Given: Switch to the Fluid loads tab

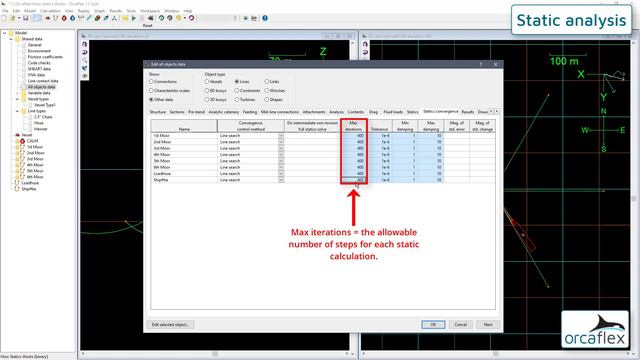Looking at the screenshot, I should pos(393,112).
